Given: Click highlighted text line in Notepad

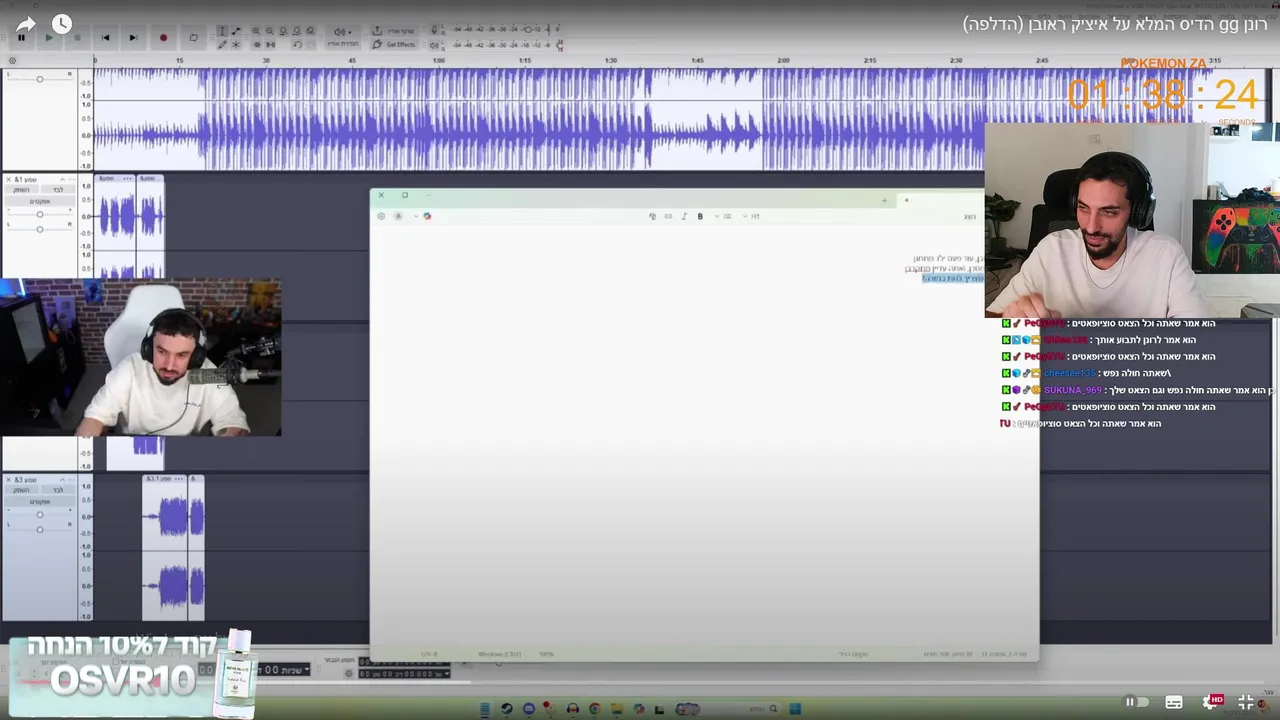Looking at the screenshot, I should pos(953,278).
